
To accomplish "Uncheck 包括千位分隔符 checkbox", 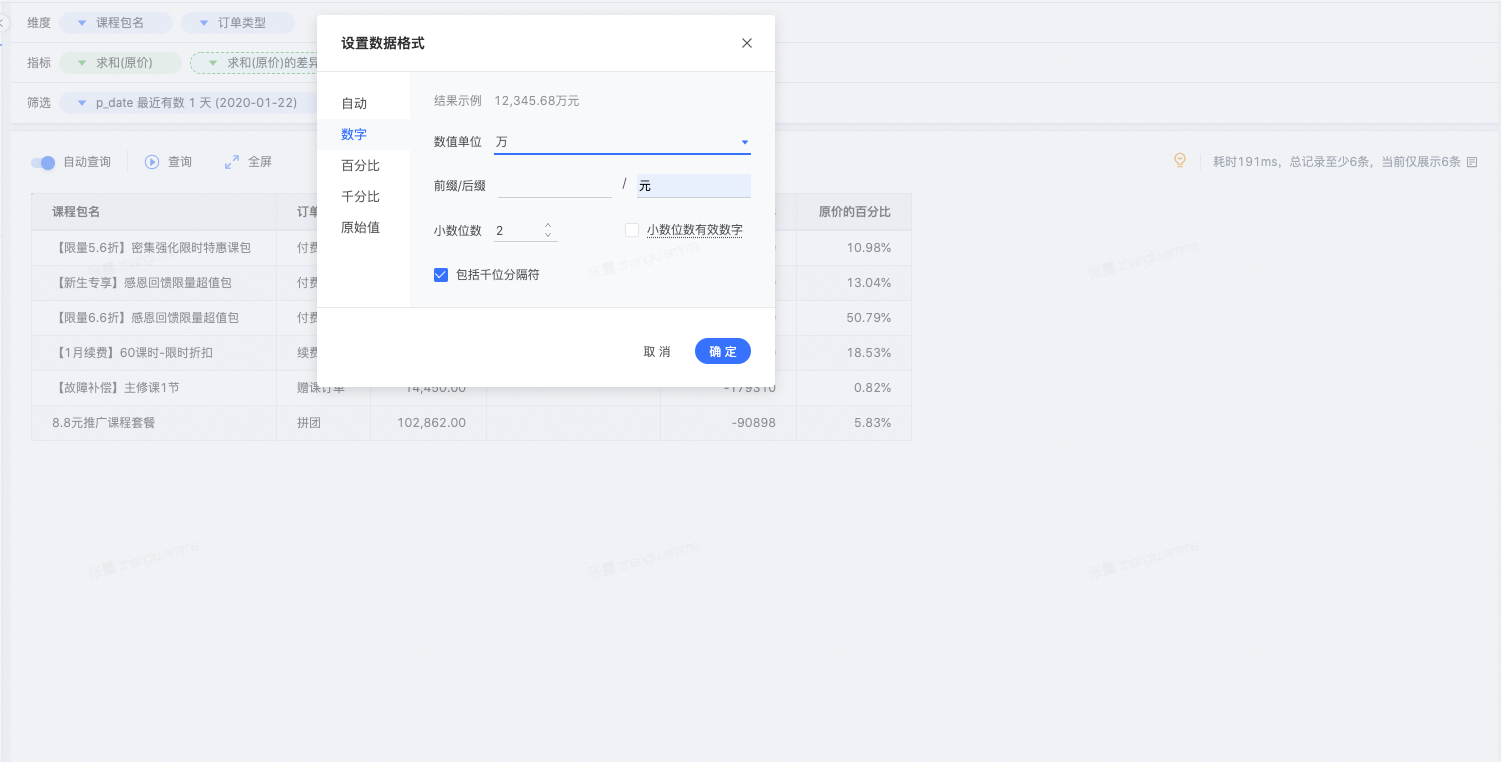I will pos(440,274).
